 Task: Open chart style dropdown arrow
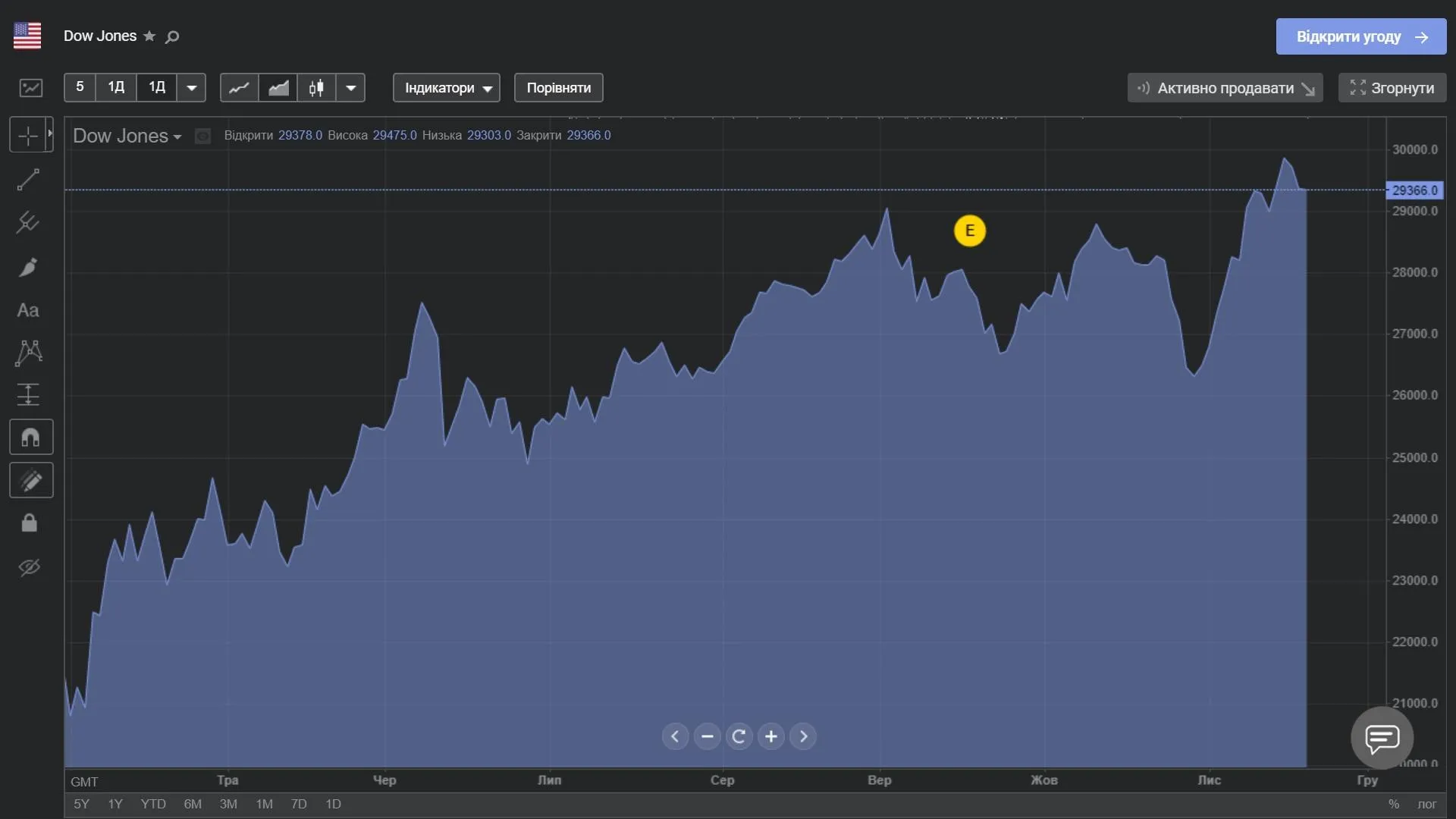(351, 88)
